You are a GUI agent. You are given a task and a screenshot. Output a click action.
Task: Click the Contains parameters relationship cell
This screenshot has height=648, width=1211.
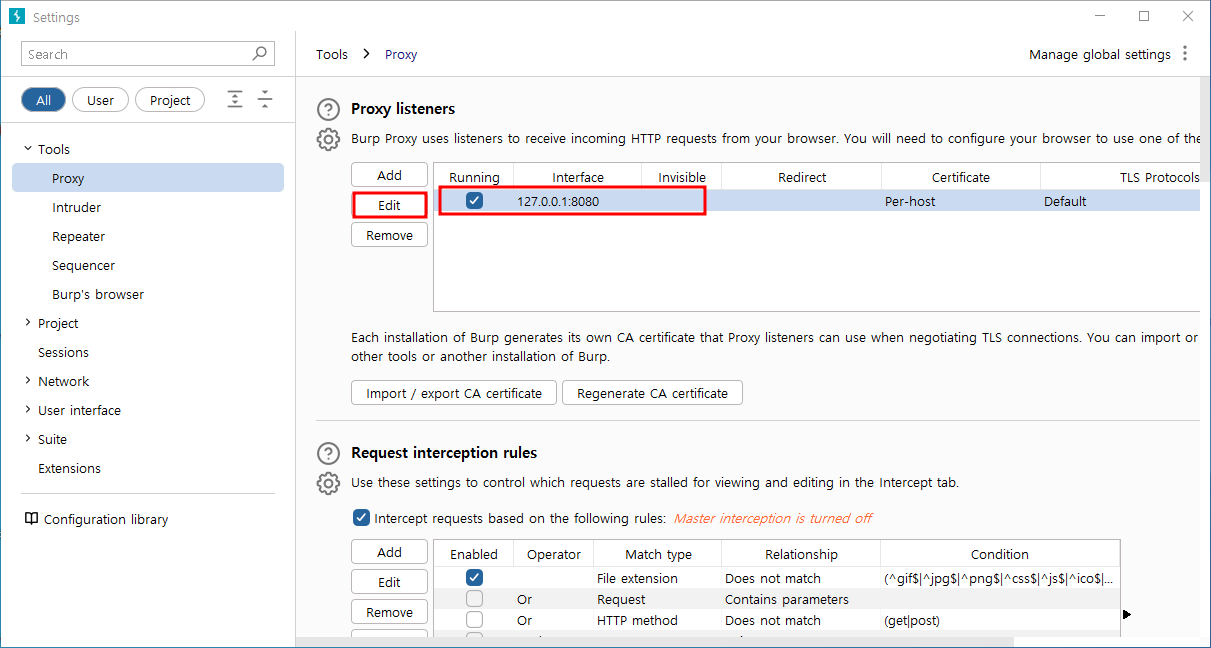[x=801, y=599]
